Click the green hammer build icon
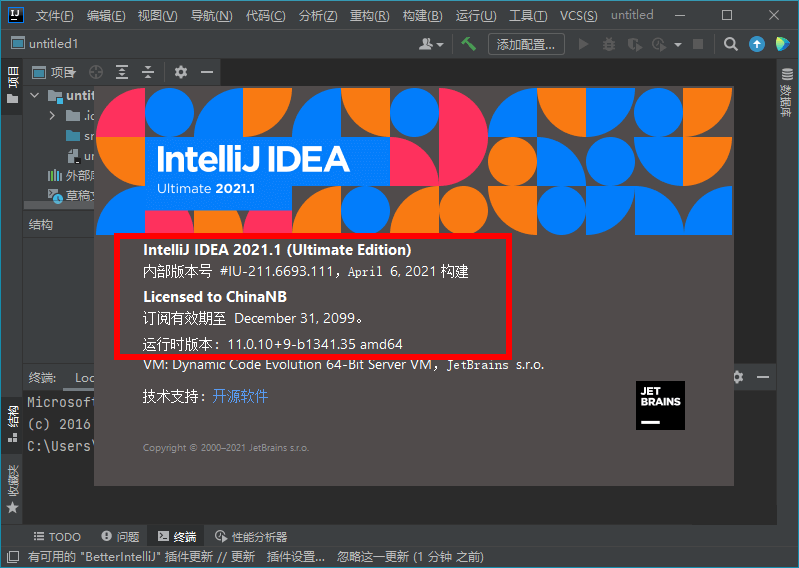Screen dimensions: 799x568 (x=468, y=44)
